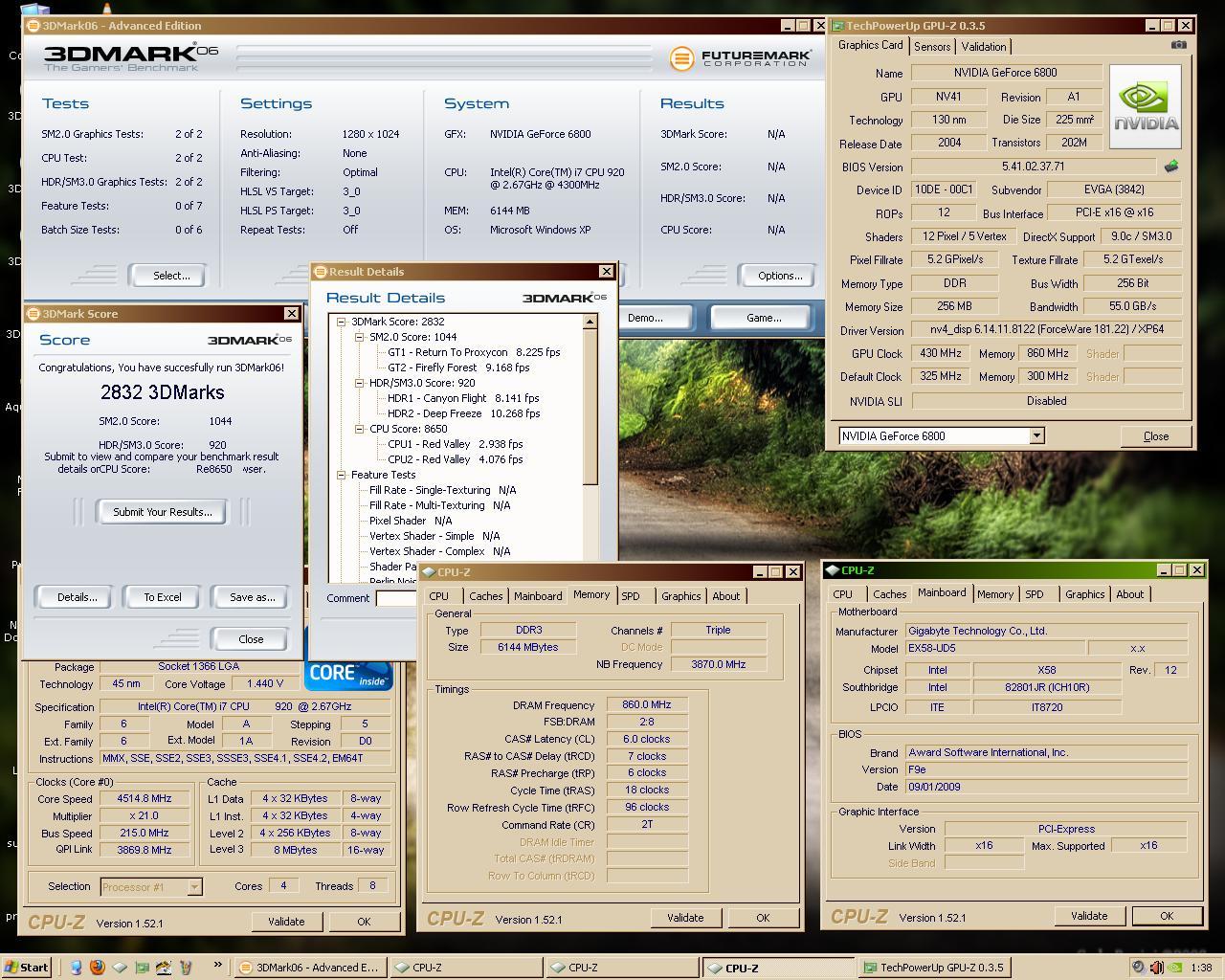The width and height of the screenshot is (1225, 980).
Task: Click Close in the 3DMark Score dialog
Action: point(251,639)
